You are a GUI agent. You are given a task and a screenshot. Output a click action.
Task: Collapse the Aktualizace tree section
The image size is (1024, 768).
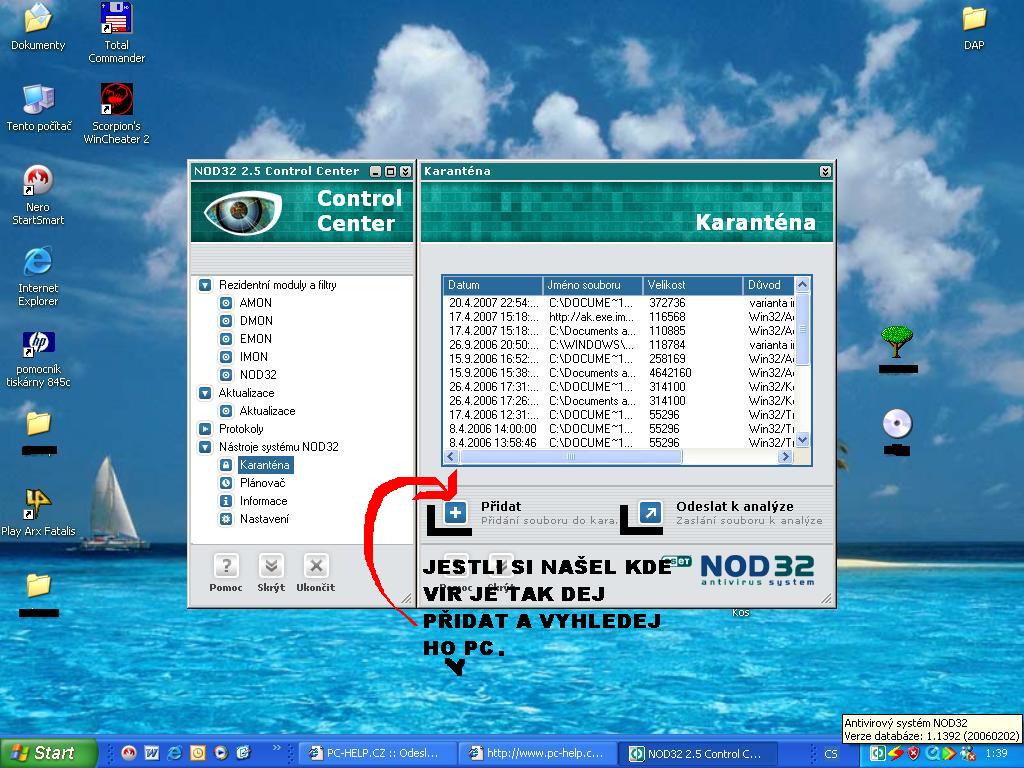205,393
